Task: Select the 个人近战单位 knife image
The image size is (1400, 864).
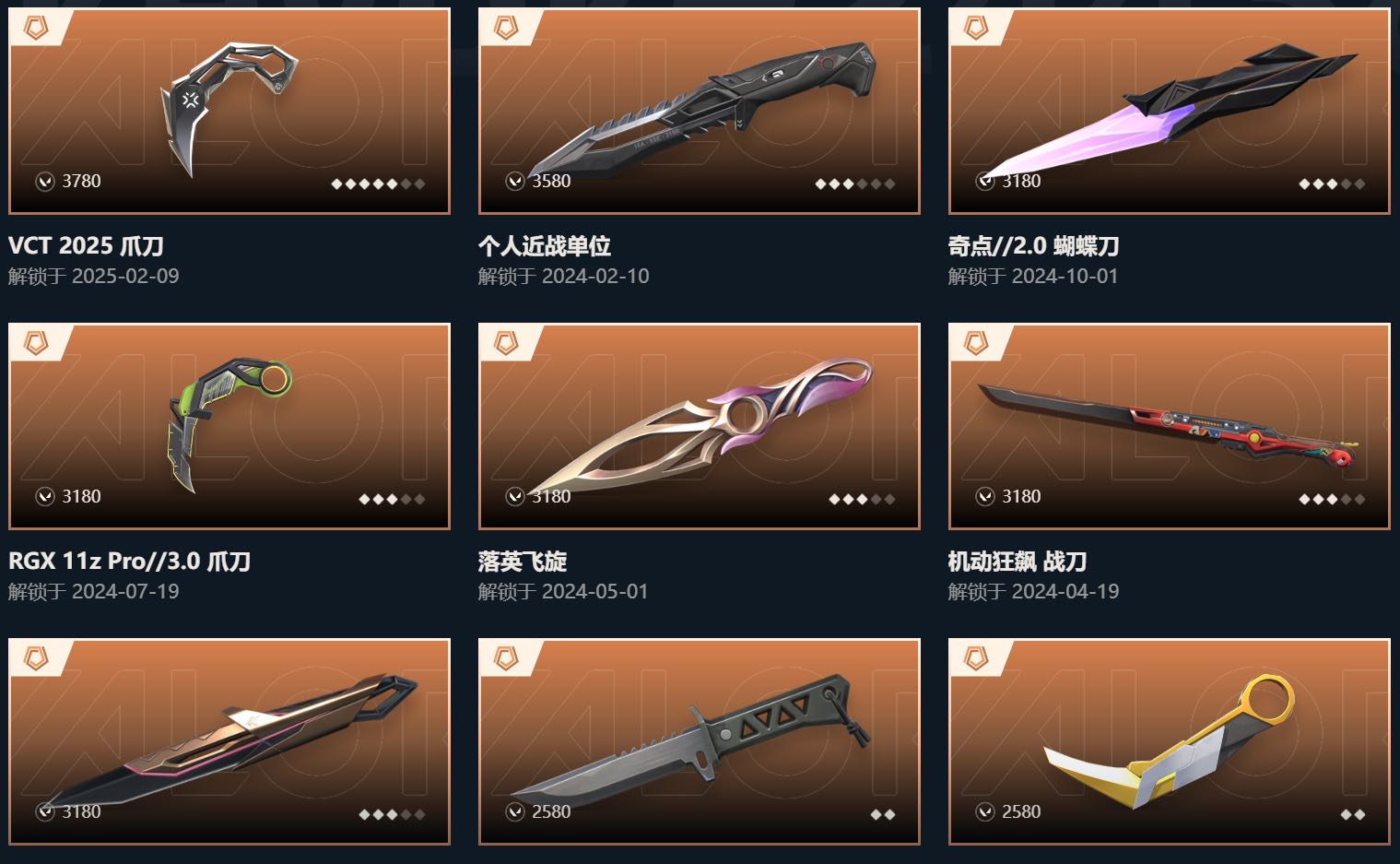Action: coord(700,112)
